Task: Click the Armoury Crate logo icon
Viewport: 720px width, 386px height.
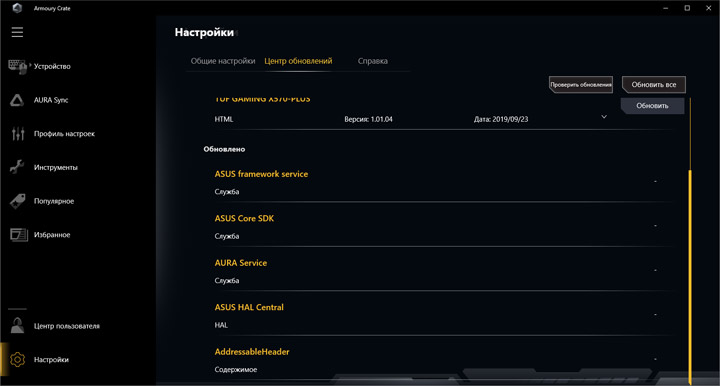Action: tap(17, 8)
